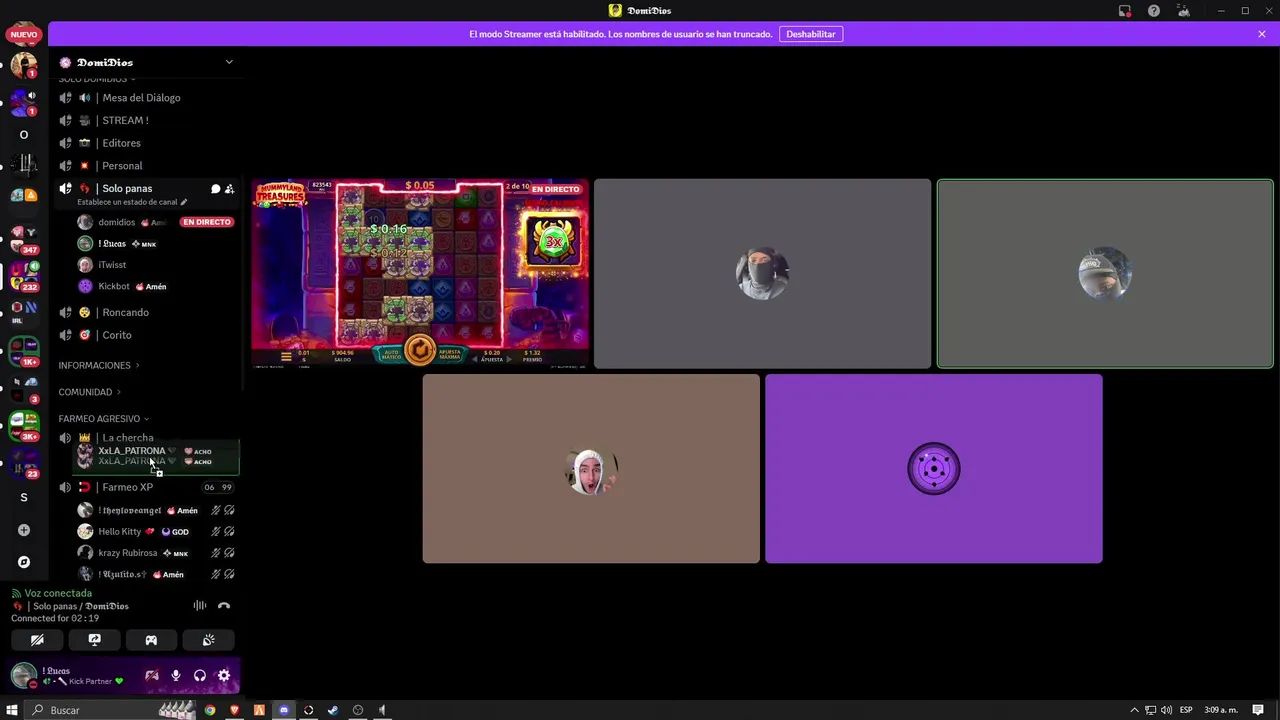Screen dimensions: 1280x720
Task: Open the OBS icon in taskbar
Action: pos(358,710)
